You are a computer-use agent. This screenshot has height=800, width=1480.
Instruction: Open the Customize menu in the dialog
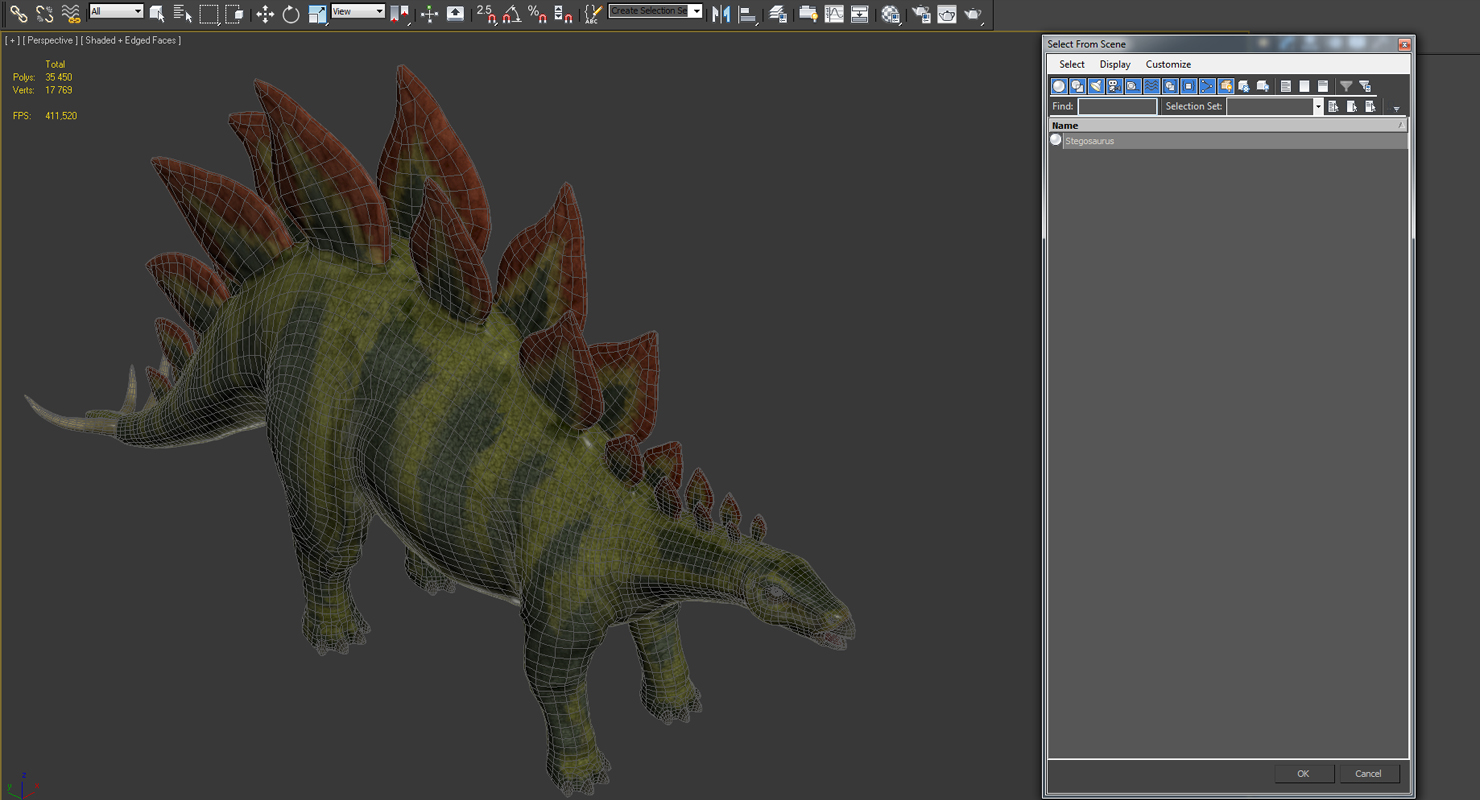1168,64
